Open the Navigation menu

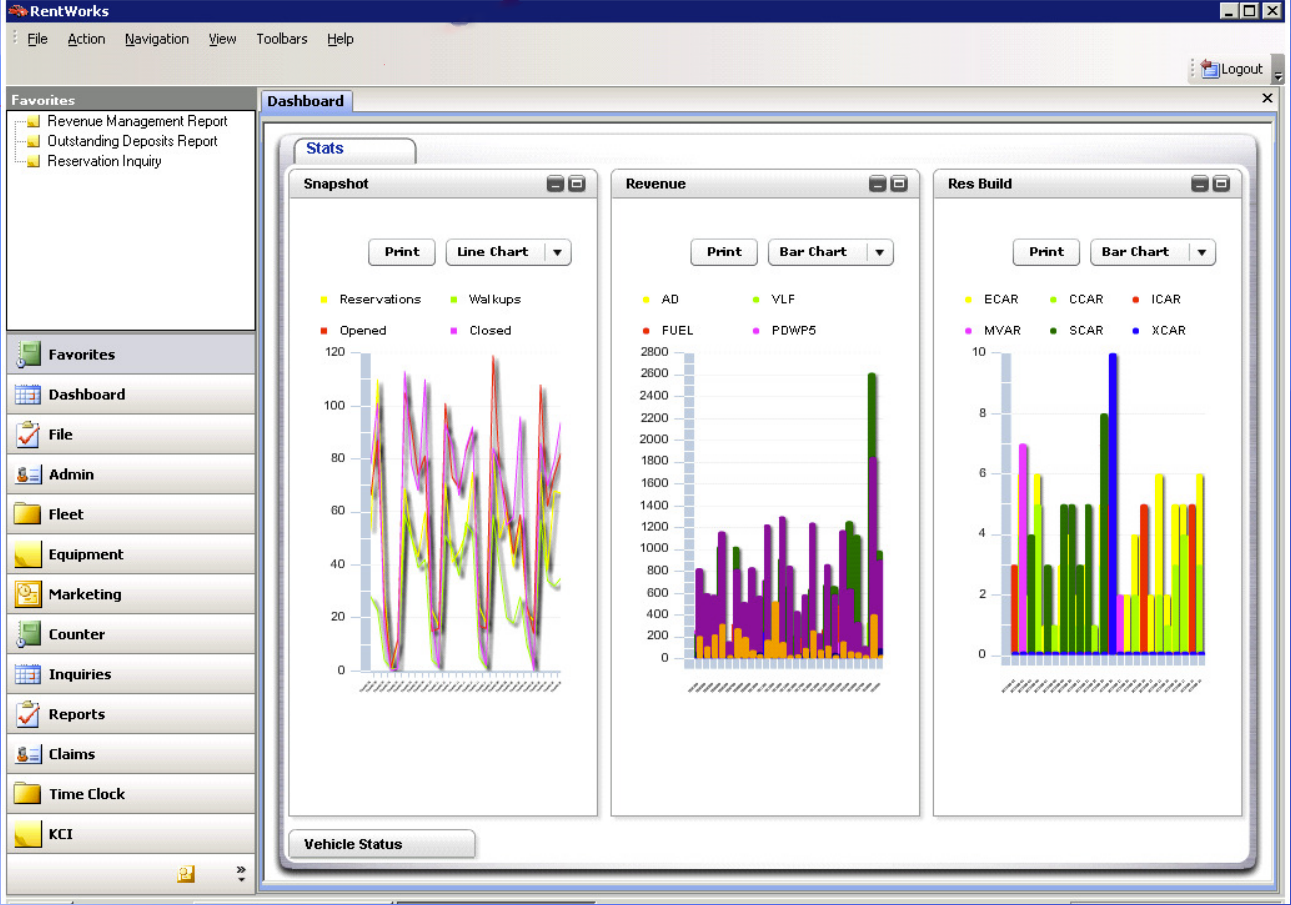point(156,39)
